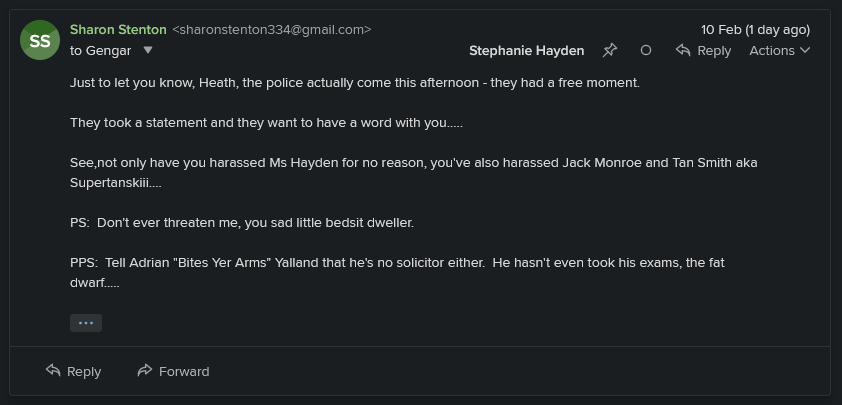
Task: Click sender name Sharon Stenton
Action: point(118,30)
